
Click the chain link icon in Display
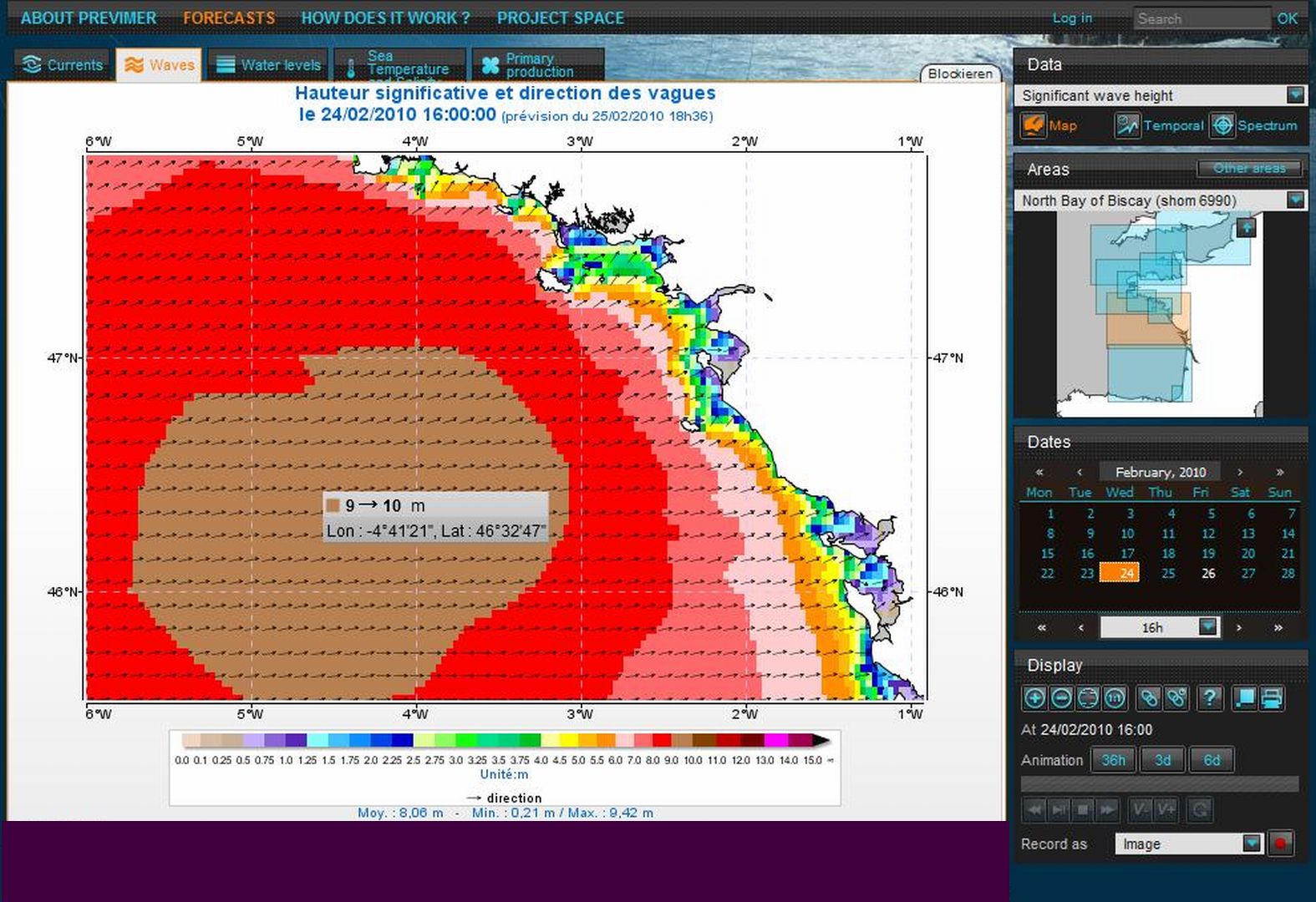pyautogui.click(x=1150, y=698)
